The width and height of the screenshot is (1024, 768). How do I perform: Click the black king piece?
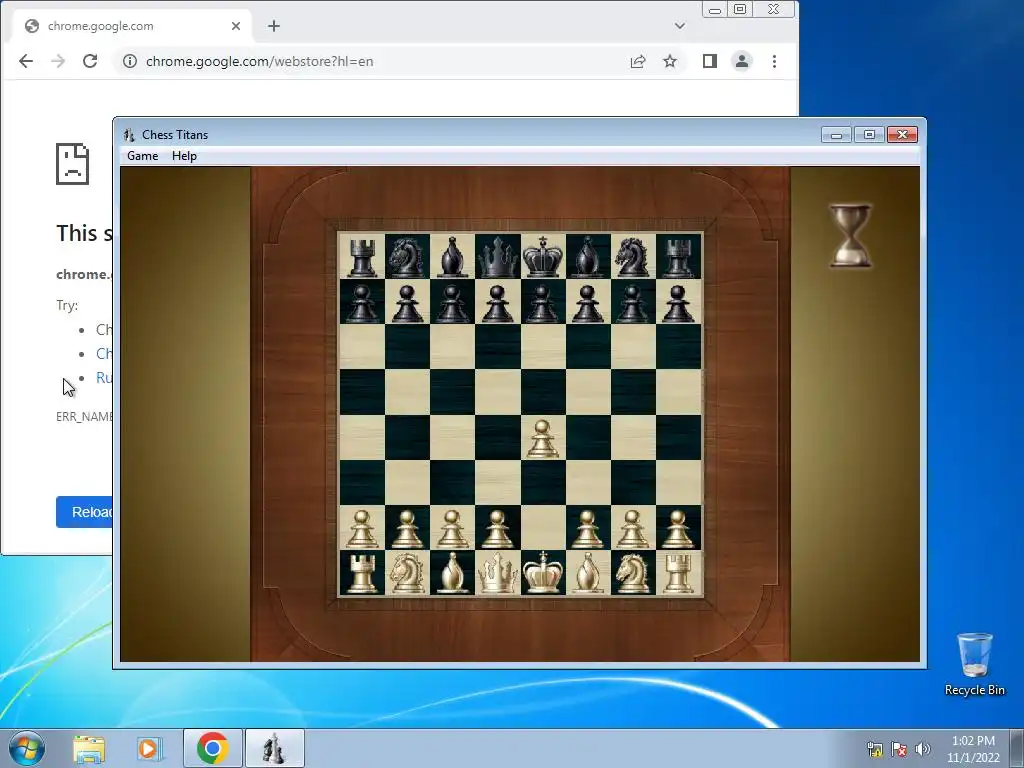click(543, 257)
